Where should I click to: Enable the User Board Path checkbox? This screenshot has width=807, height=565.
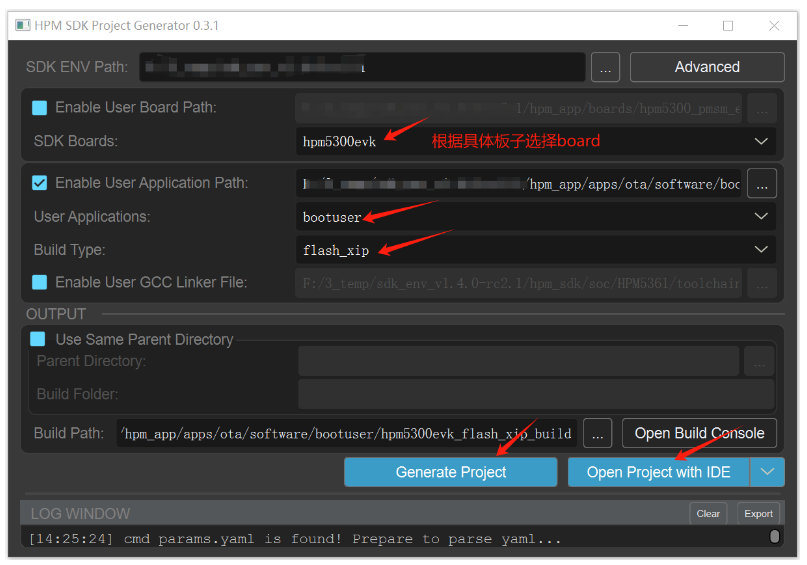pos(40,108)
